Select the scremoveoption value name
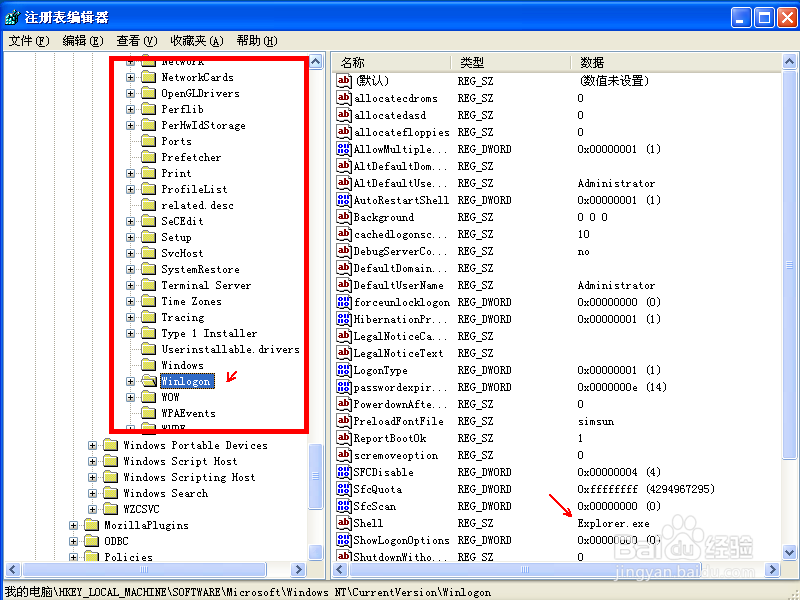This screenshot has width=800, height=600. 396,455
